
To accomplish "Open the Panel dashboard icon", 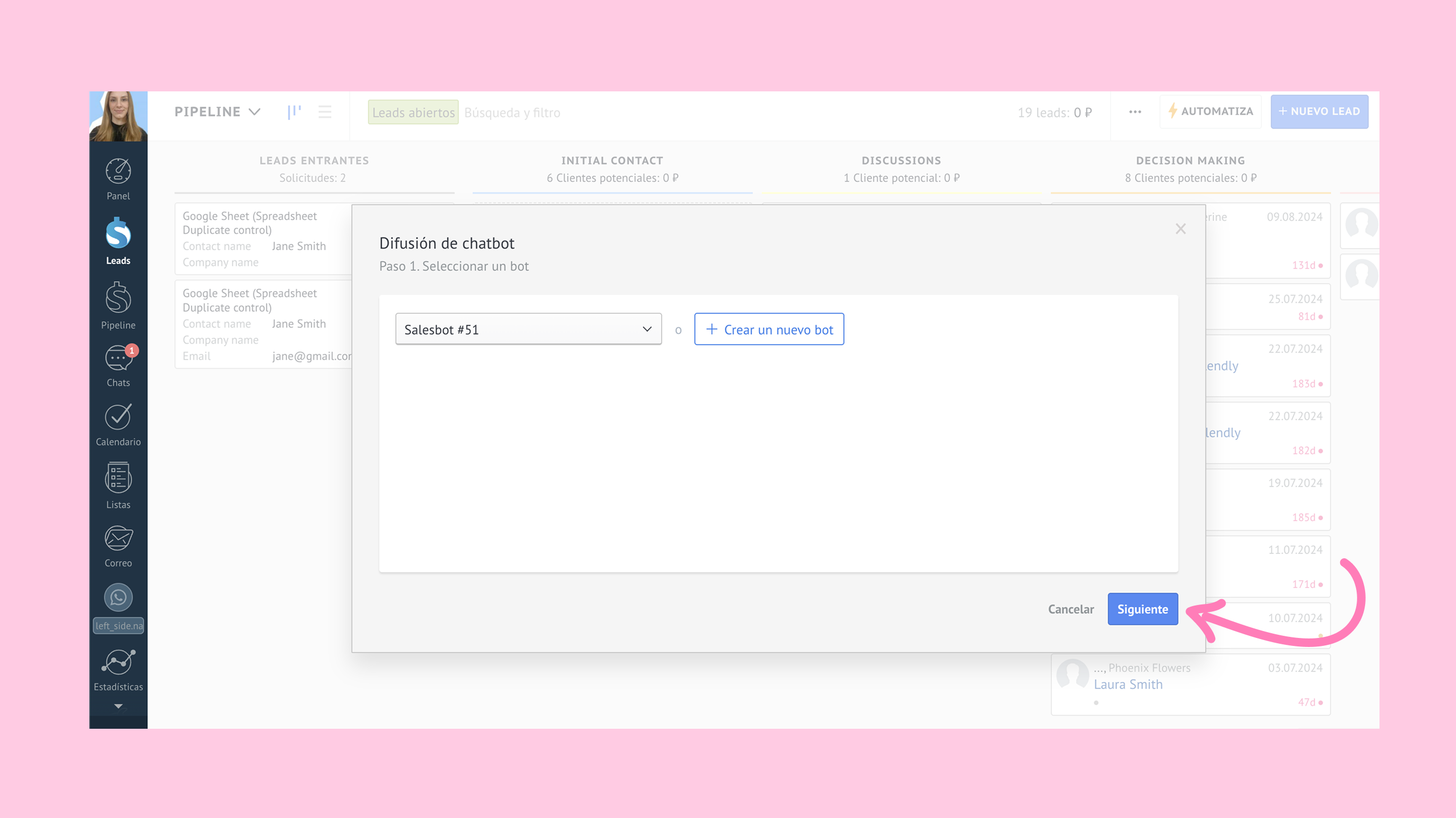I will pos(118,179).
